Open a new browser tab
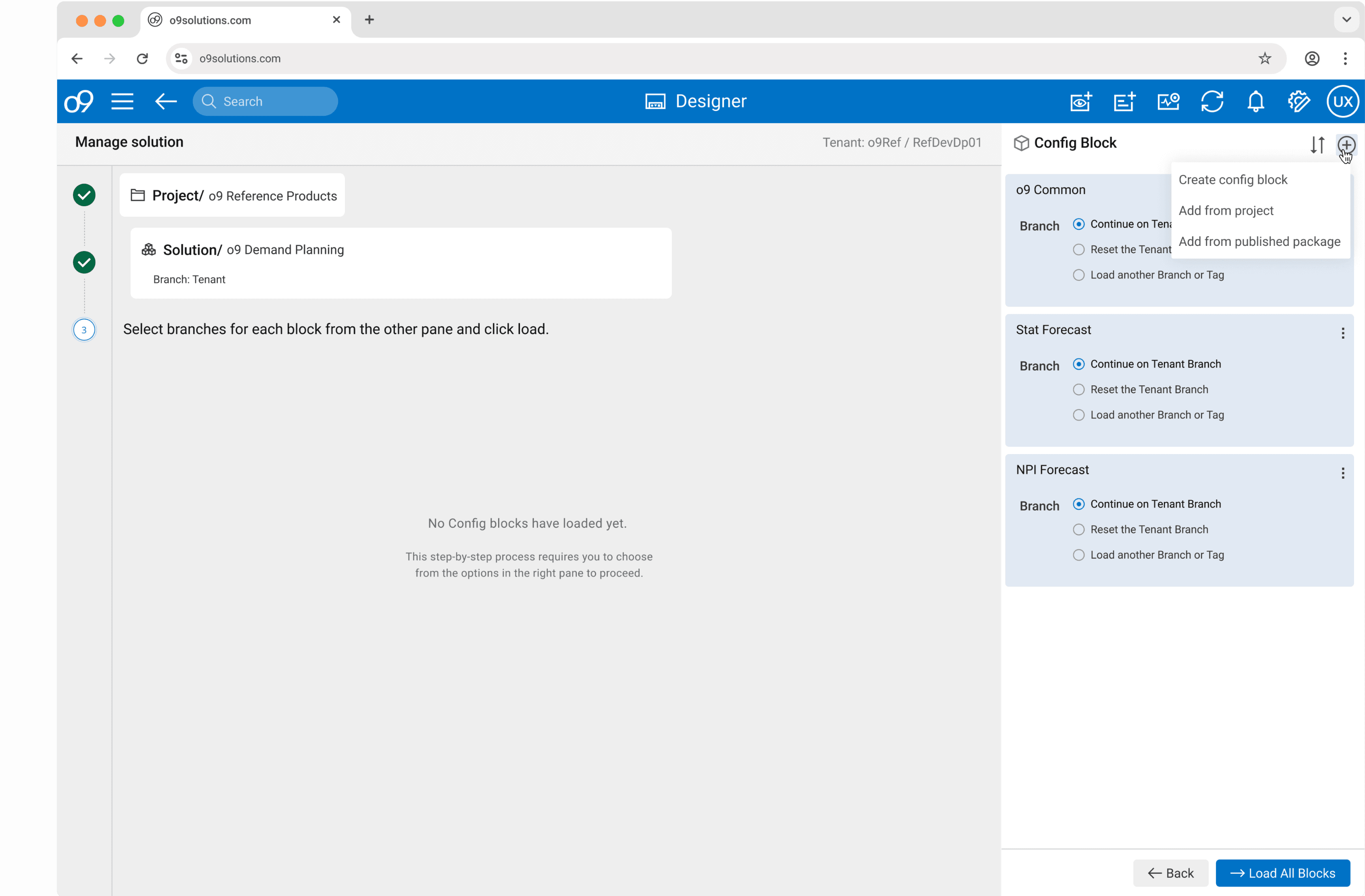Screen dimensions: 1365x896 (369, 19)
